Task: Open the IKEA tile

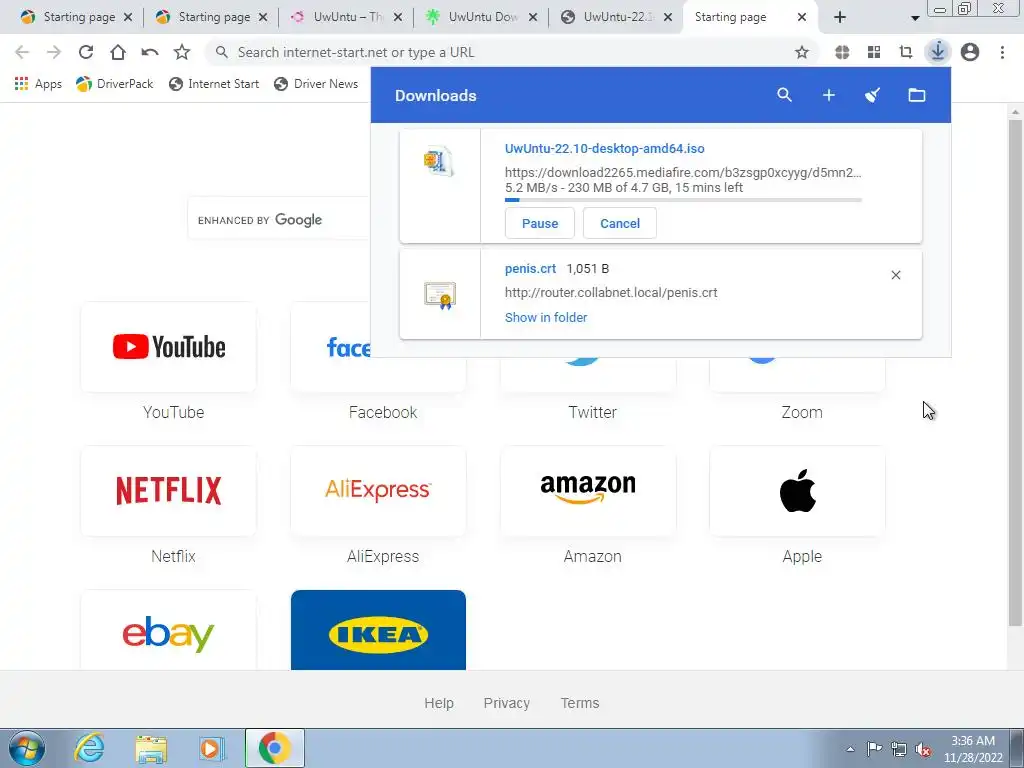Action: [x=378, y=630]
